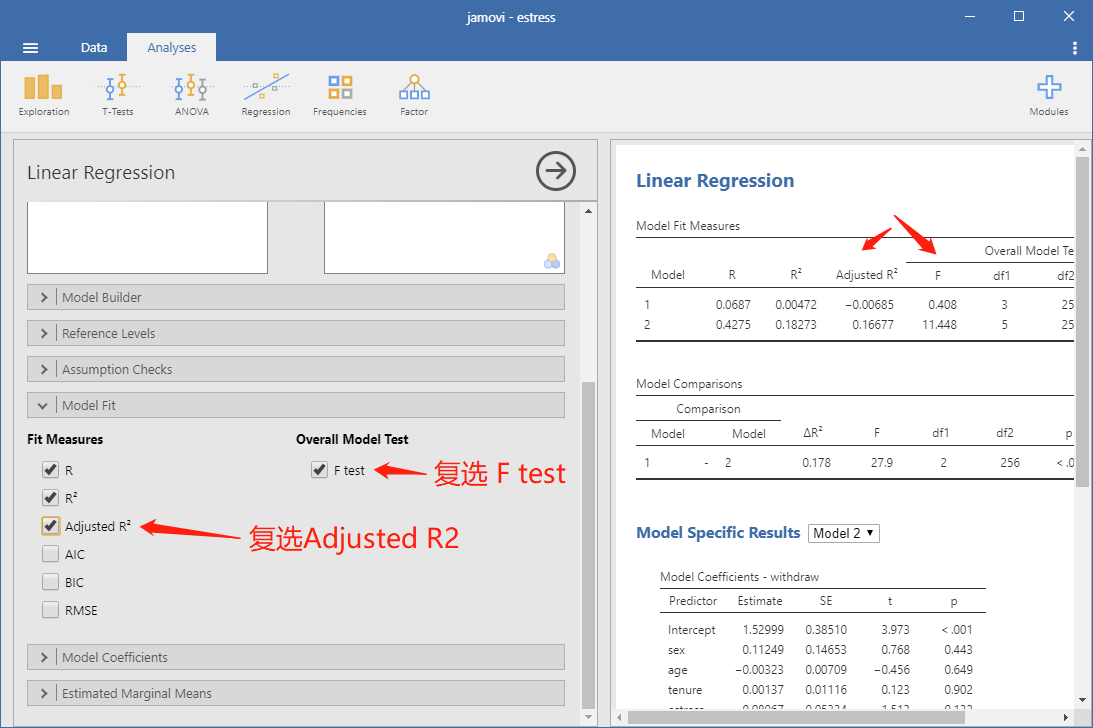Uncheck the F test checkbox
The width and height of the screenshot is (1093, 728).
[319, 470]
